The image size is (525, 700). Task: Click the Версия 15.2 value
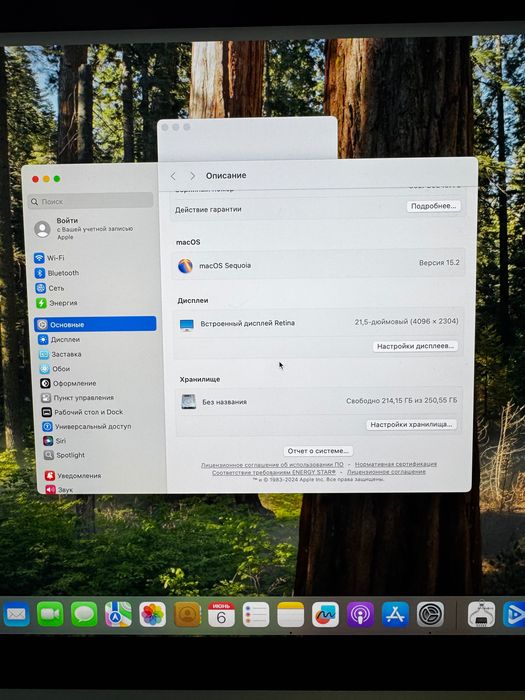click(x=439, y=262)
